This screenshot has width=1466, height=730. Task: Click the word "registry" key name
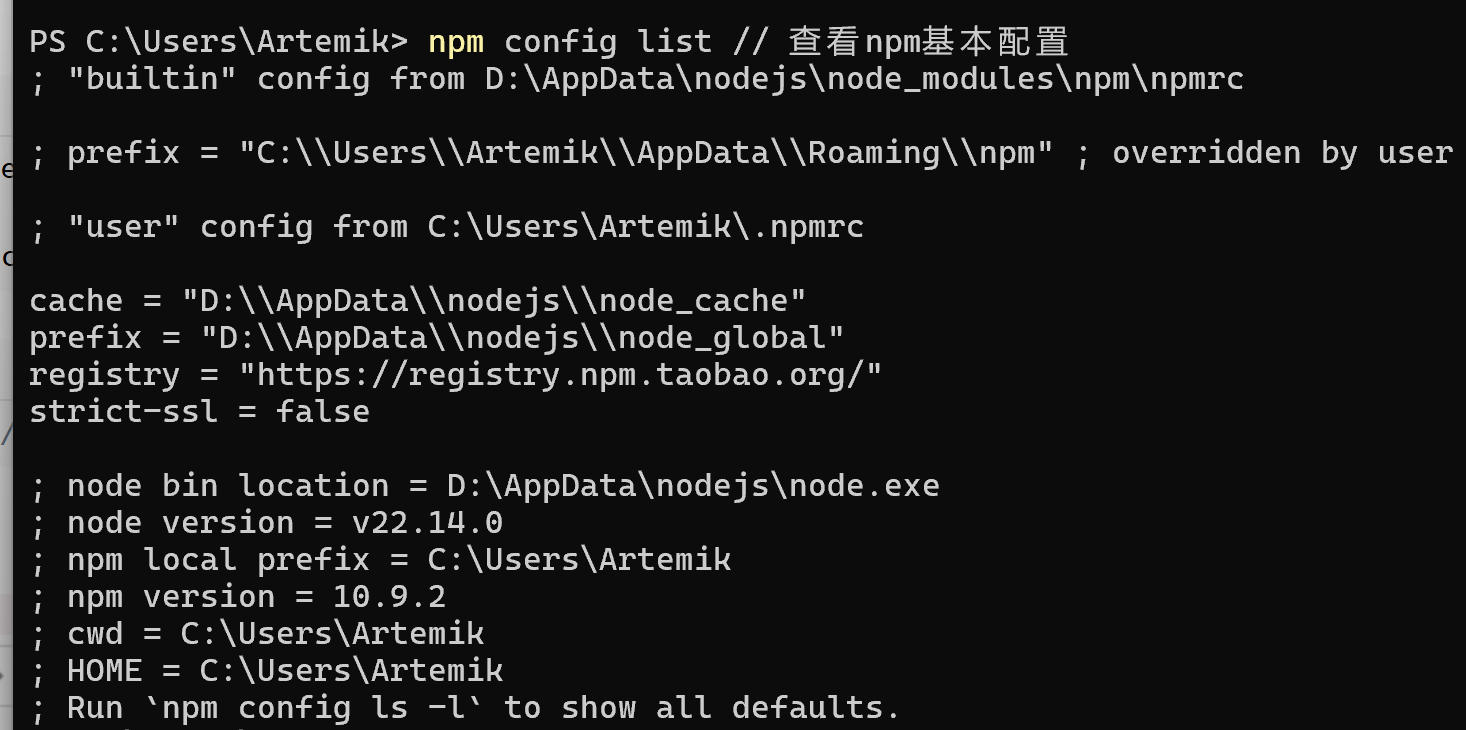point(104,375)
